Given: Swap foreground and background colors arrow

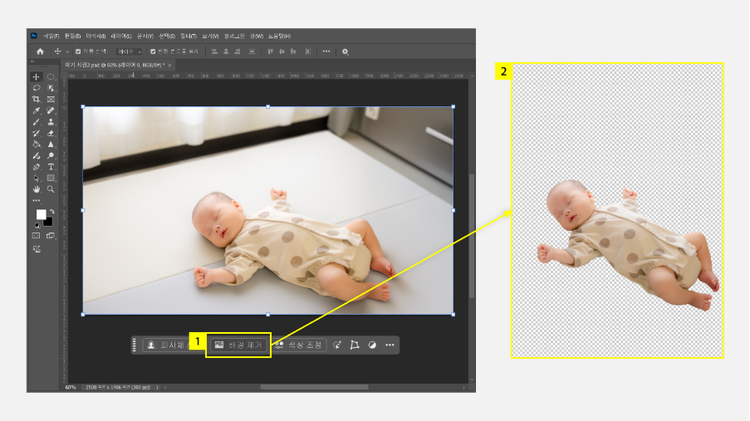Looking at the screenshot, I should pos(52,211).
